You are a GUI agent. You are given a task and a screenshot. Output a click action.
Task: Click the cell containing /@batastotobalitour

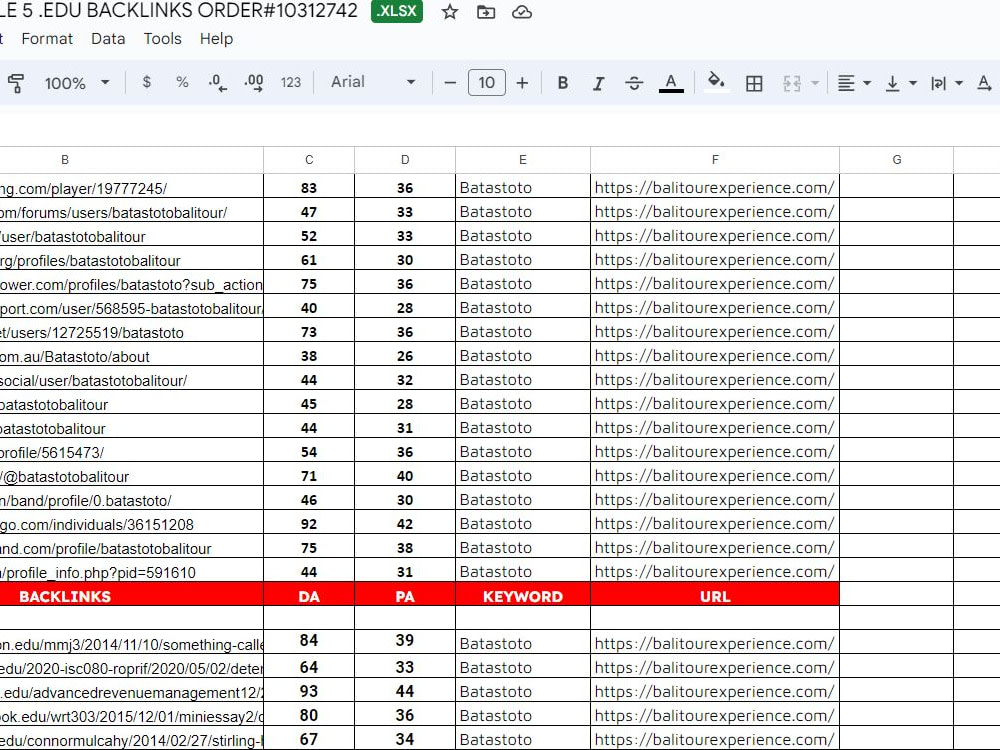(131, 476)
